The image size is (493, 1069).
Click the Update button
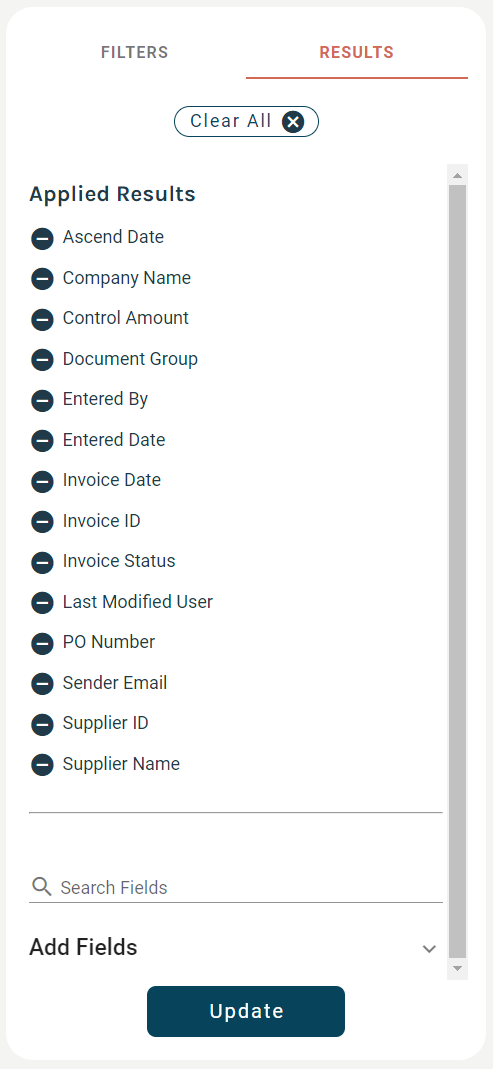coord(246,1011)
